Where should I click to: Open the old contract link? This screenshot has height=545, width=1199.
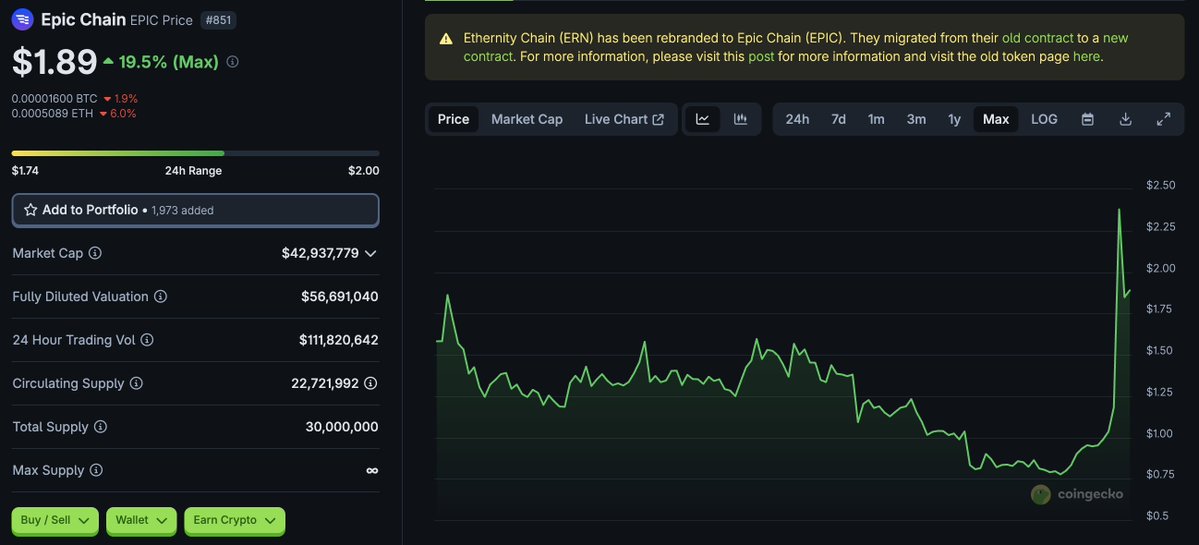(1038, 38)
